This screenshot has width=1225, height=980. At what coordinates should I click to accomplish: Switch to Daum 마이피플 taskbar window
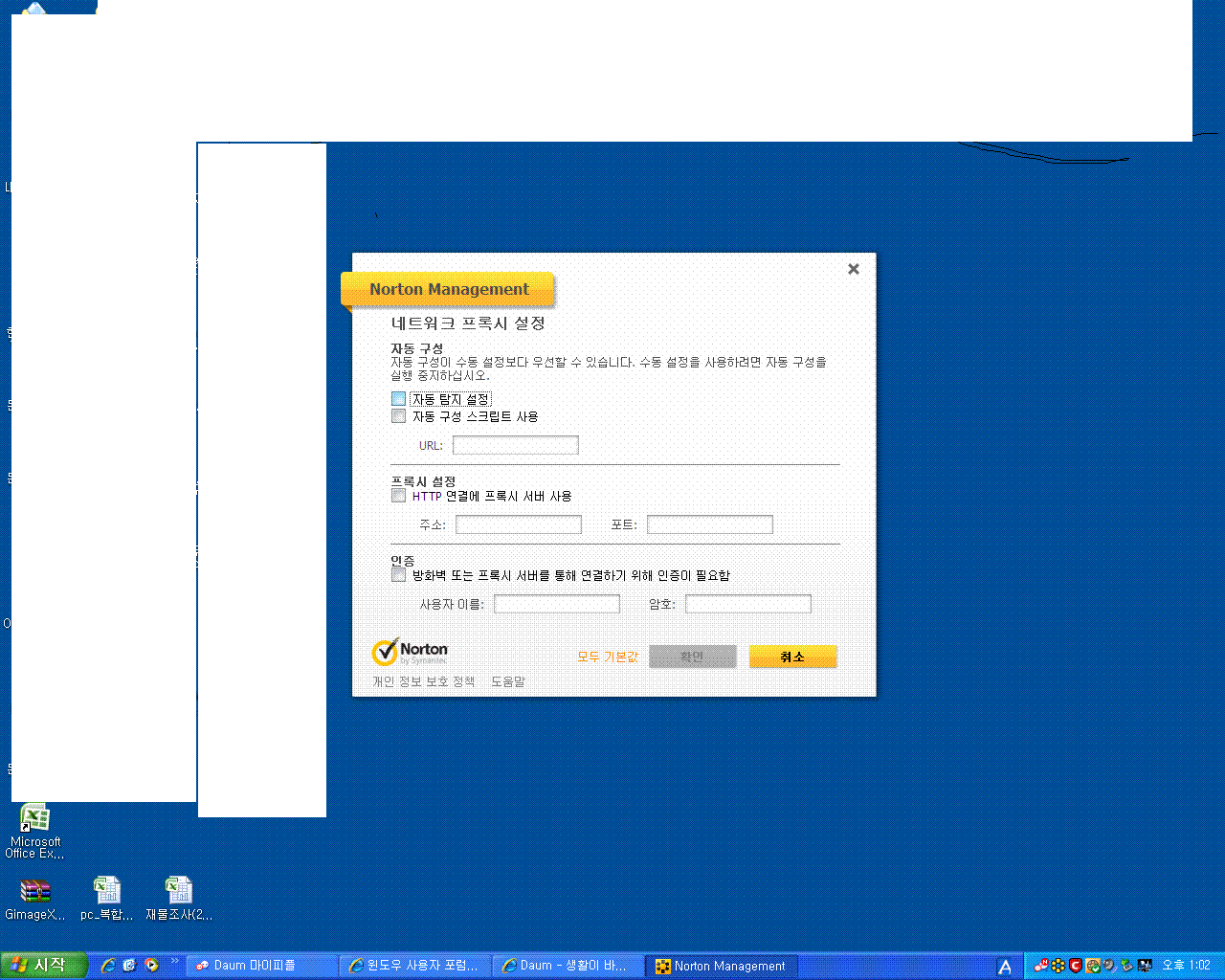(261, 966)
